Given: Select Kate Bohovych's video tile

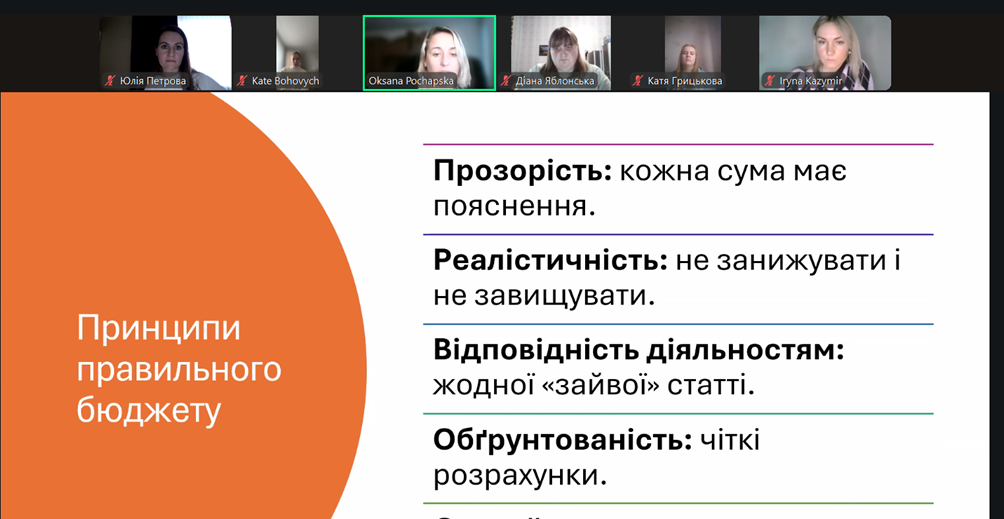Looking at the screenshot, I should point(297,48).
